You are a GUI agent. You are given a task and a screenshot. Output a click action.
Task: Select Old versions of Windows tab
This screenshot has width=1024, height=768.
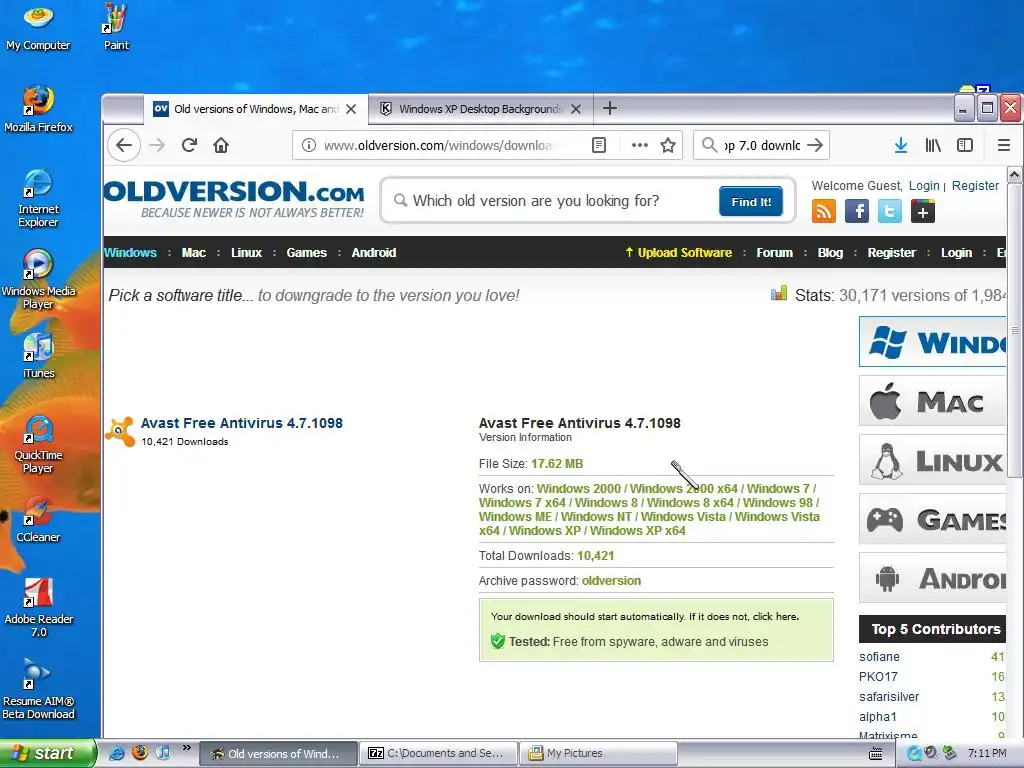(x=255, y=109)
